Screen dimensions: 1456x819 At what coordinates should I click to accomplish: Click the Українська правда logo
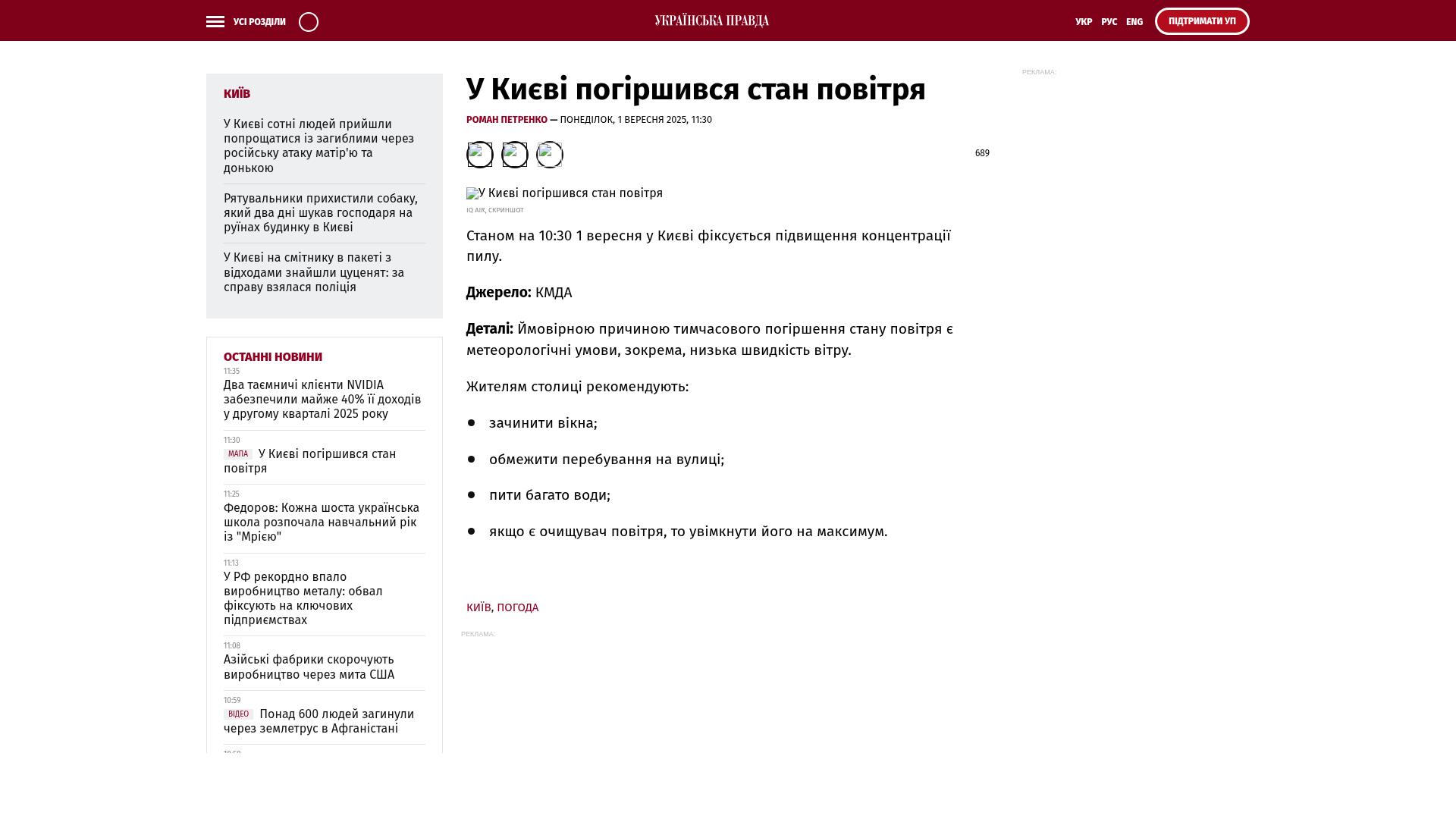(x=711, y=21)
